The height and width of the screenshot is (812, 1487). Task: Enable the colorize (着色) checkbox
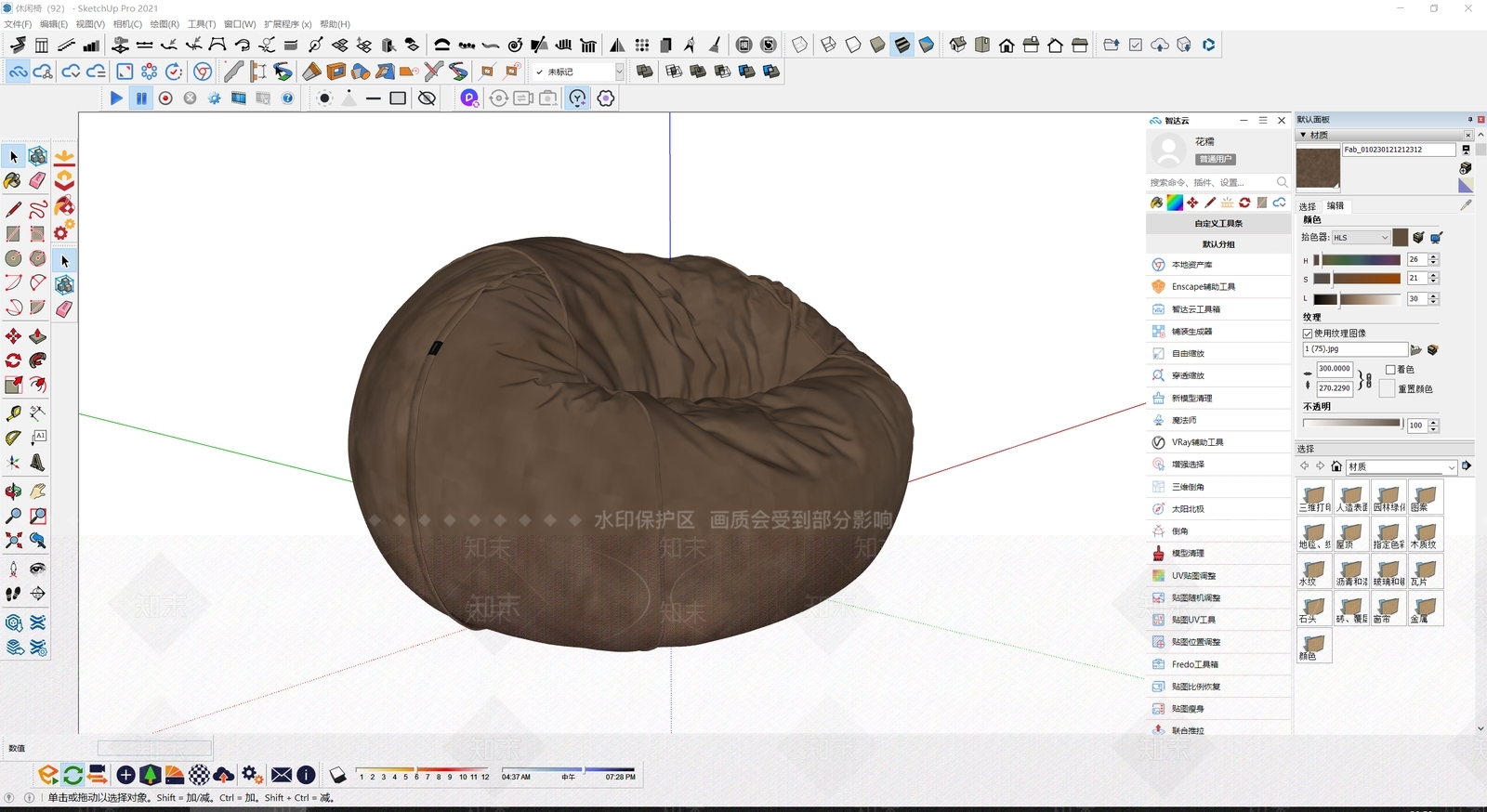(x=1390, y=369)
